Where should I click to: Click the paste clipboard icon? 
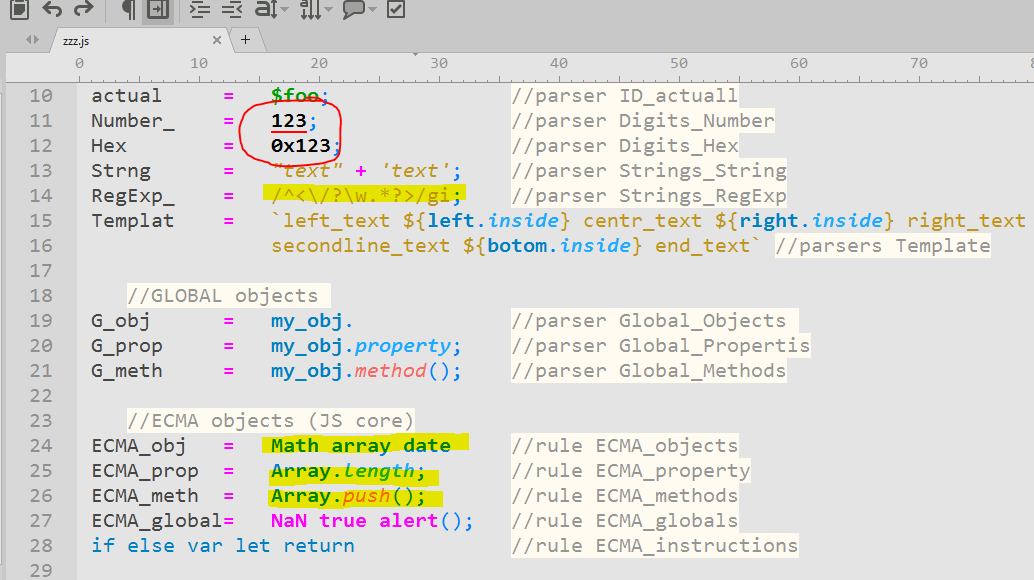tap(19, 10)
